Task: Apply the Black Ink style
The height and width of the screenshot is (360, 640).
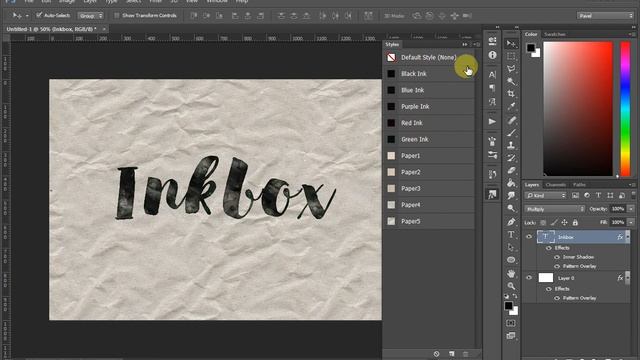Action: click(429, 74)
